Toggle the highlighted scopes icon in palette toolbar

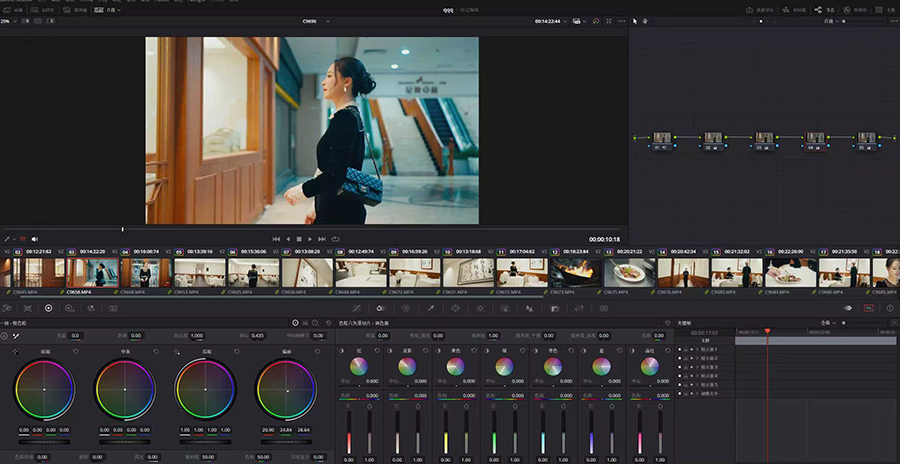tap(868, 308)
